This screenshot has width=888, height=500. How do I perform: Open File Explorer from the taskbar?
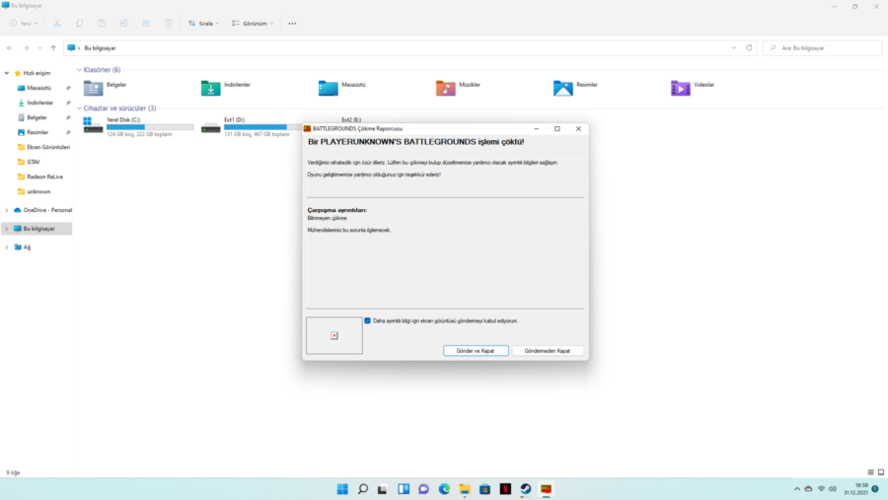[465, 489]
